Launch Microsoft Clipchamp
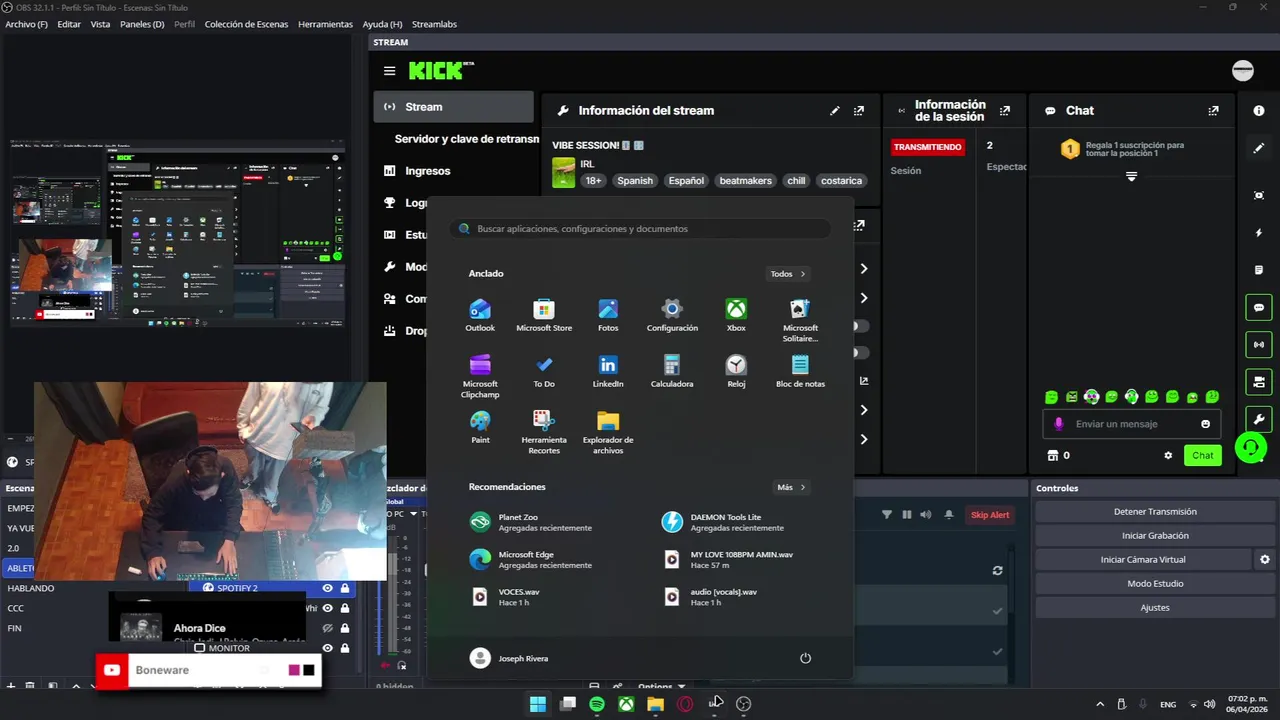This screenshot has height=720, width=1280. pyautogui.click(x=480, y=376)
